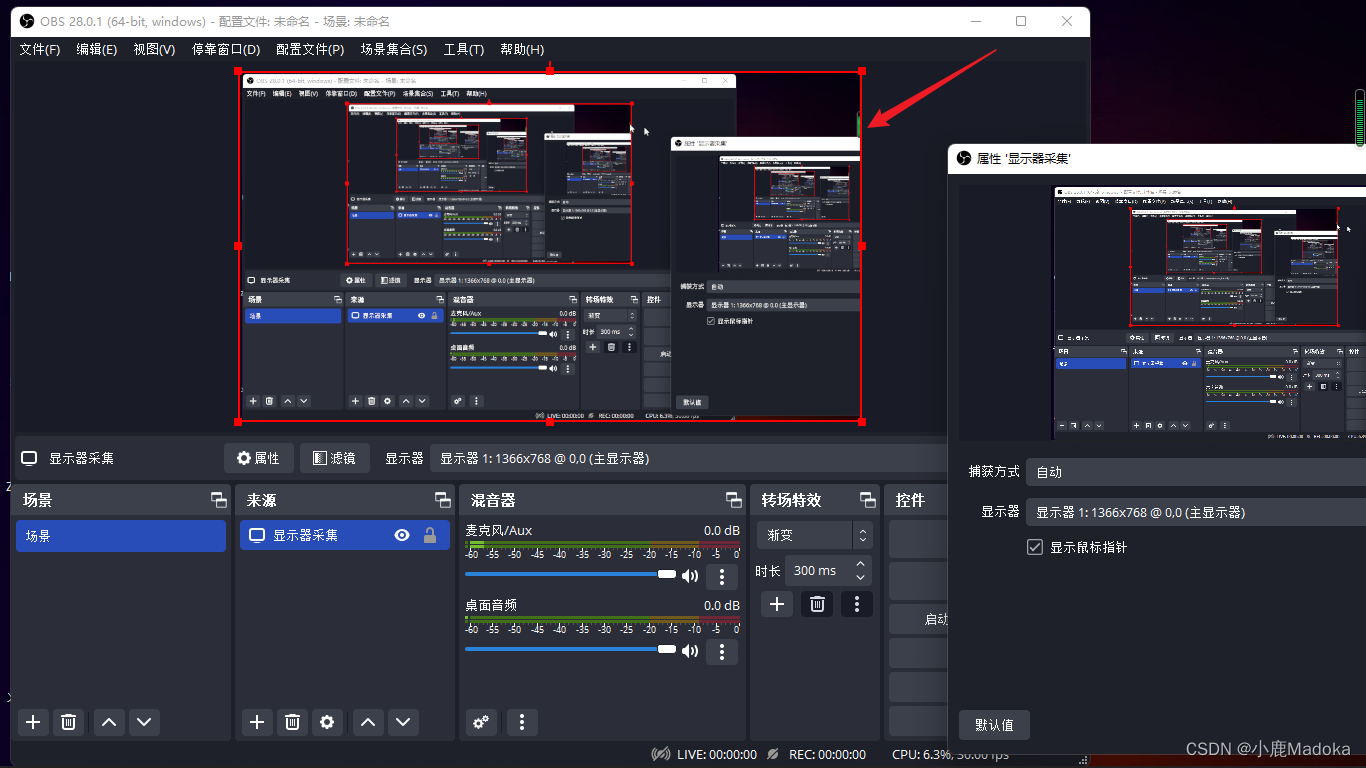Select 显示器采集 row in sources list
This screenshot has width=1366, height=768.
click(345, 535)
